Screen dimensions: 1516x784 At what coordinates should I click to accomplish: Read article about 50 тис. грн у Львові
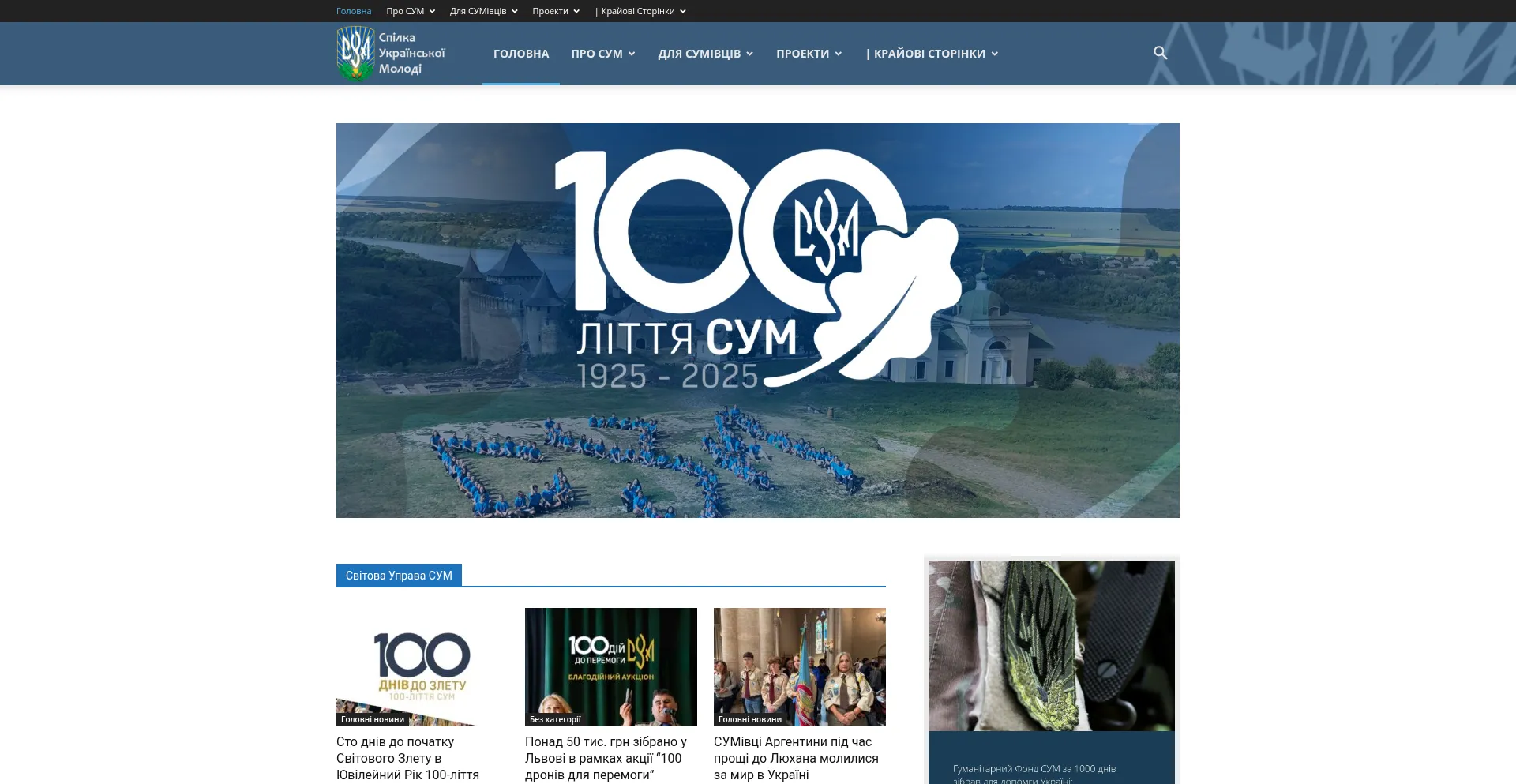tap(606, 758)
